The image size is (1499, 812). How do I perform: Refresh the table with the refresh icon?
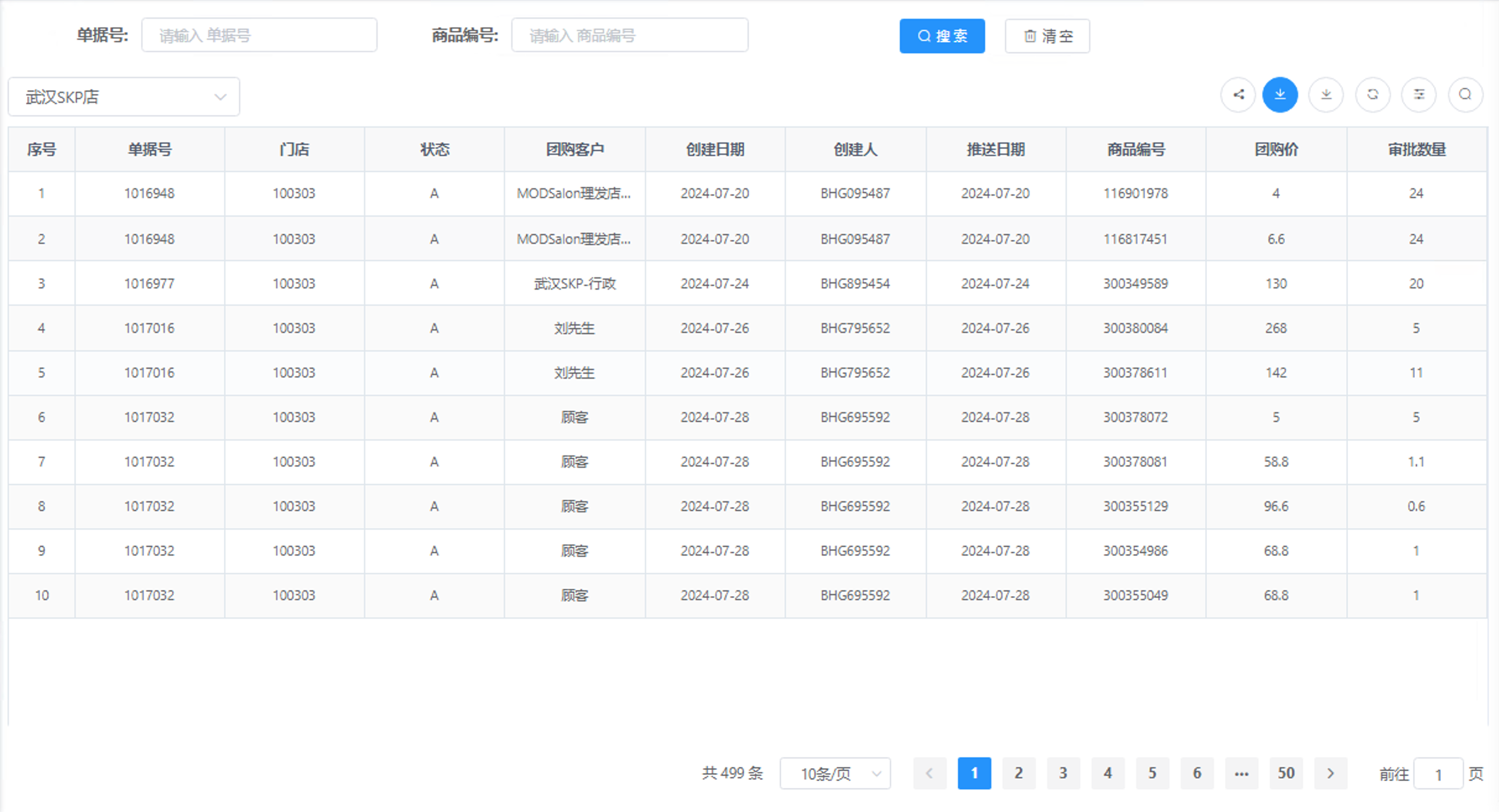1373,95
